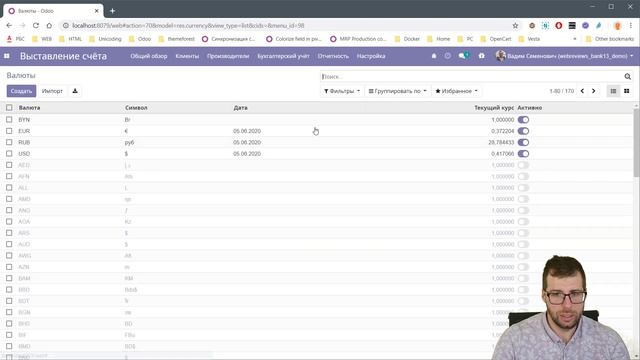Open Бухгалтерский учёт menu

pos(283,56)
